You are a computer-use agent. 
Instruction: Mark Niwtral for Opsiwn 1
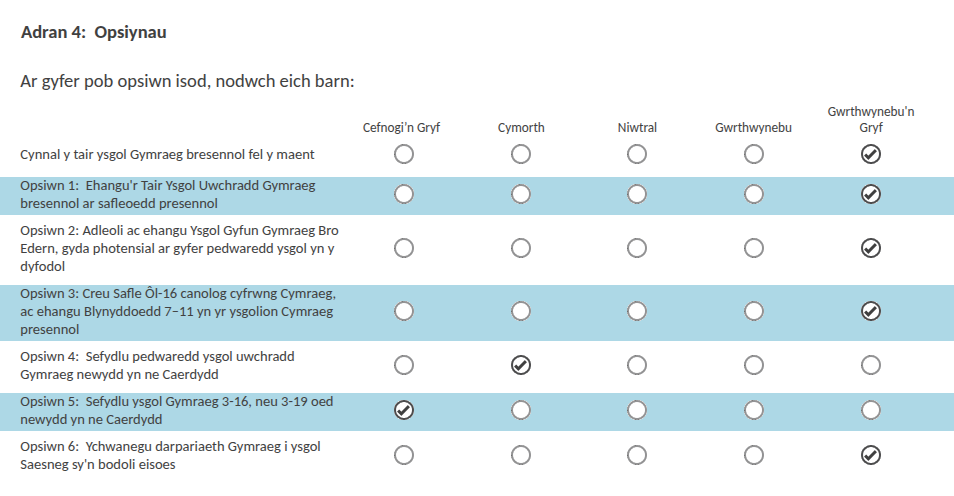637,194
